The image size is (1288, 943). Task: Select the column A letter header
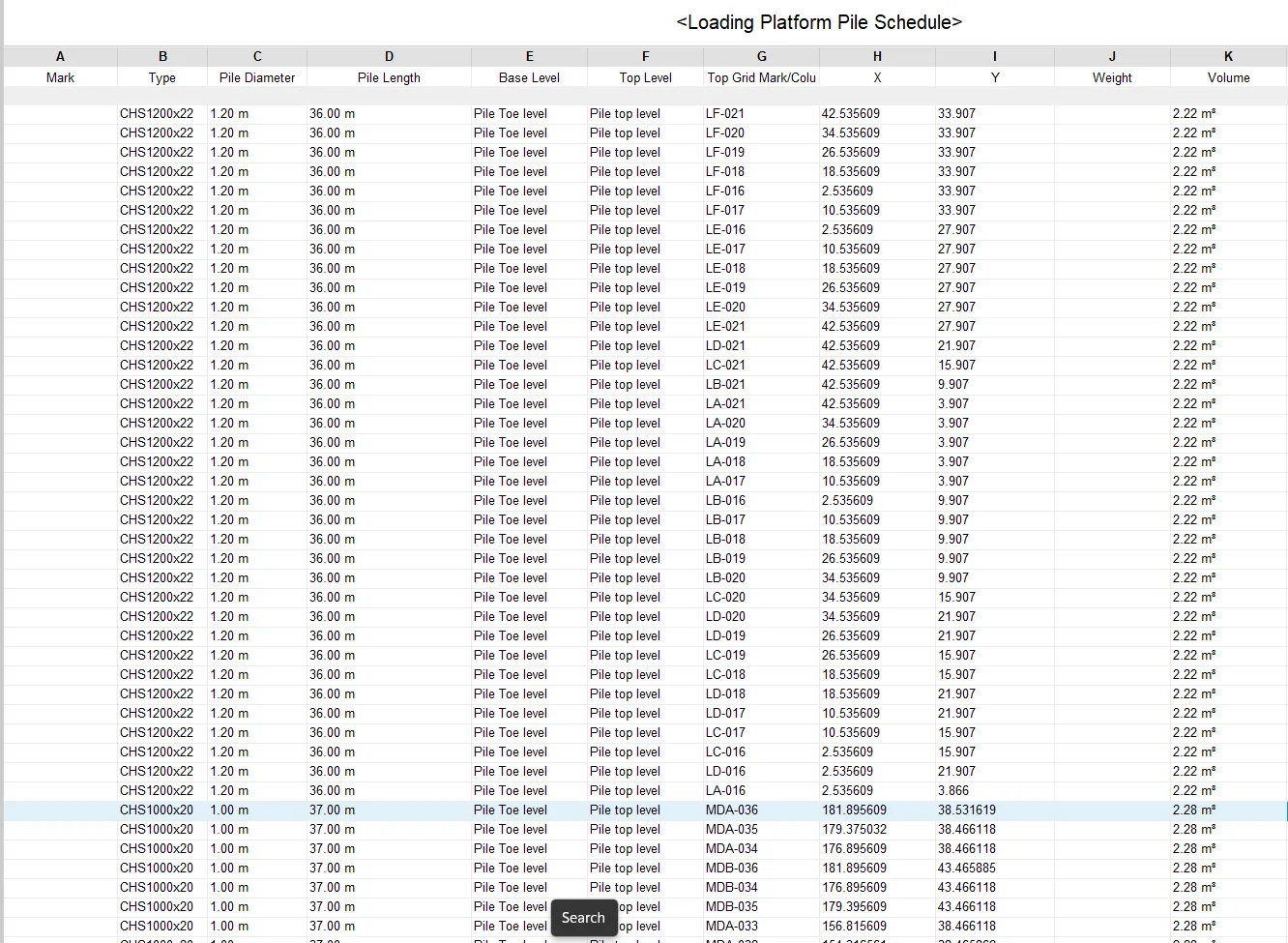pos(60,56)
